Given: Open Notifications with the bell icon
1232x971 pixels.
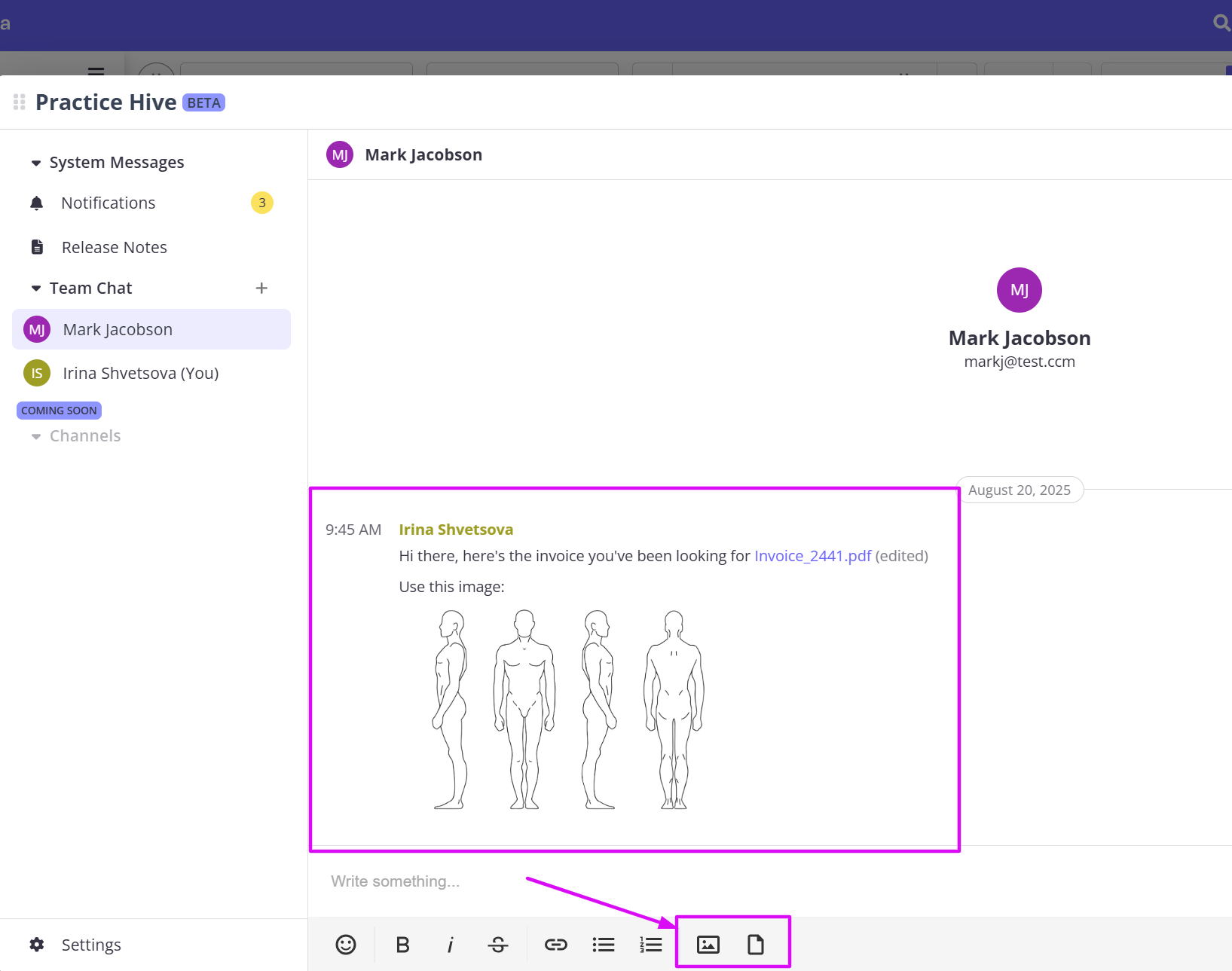Looking at the screenshot, I should (x=108, y=203).
